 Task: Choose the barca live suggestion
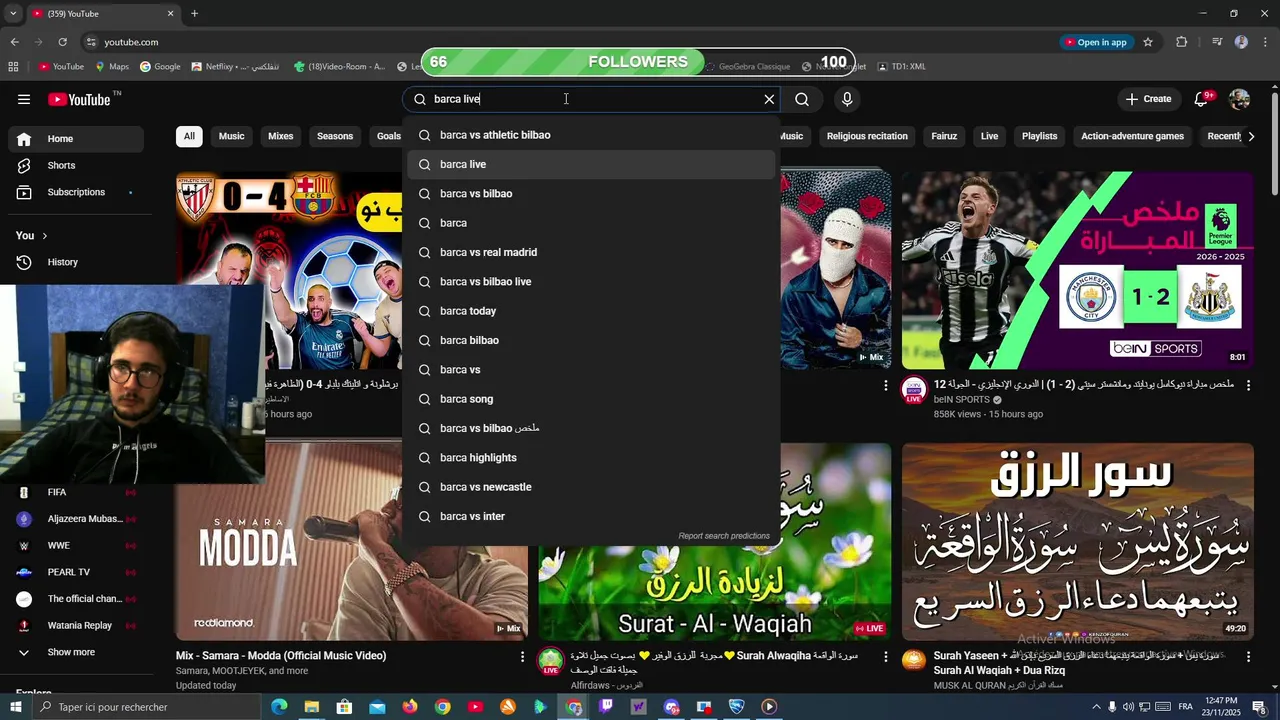pyautogui.click(x=591, y=164)
